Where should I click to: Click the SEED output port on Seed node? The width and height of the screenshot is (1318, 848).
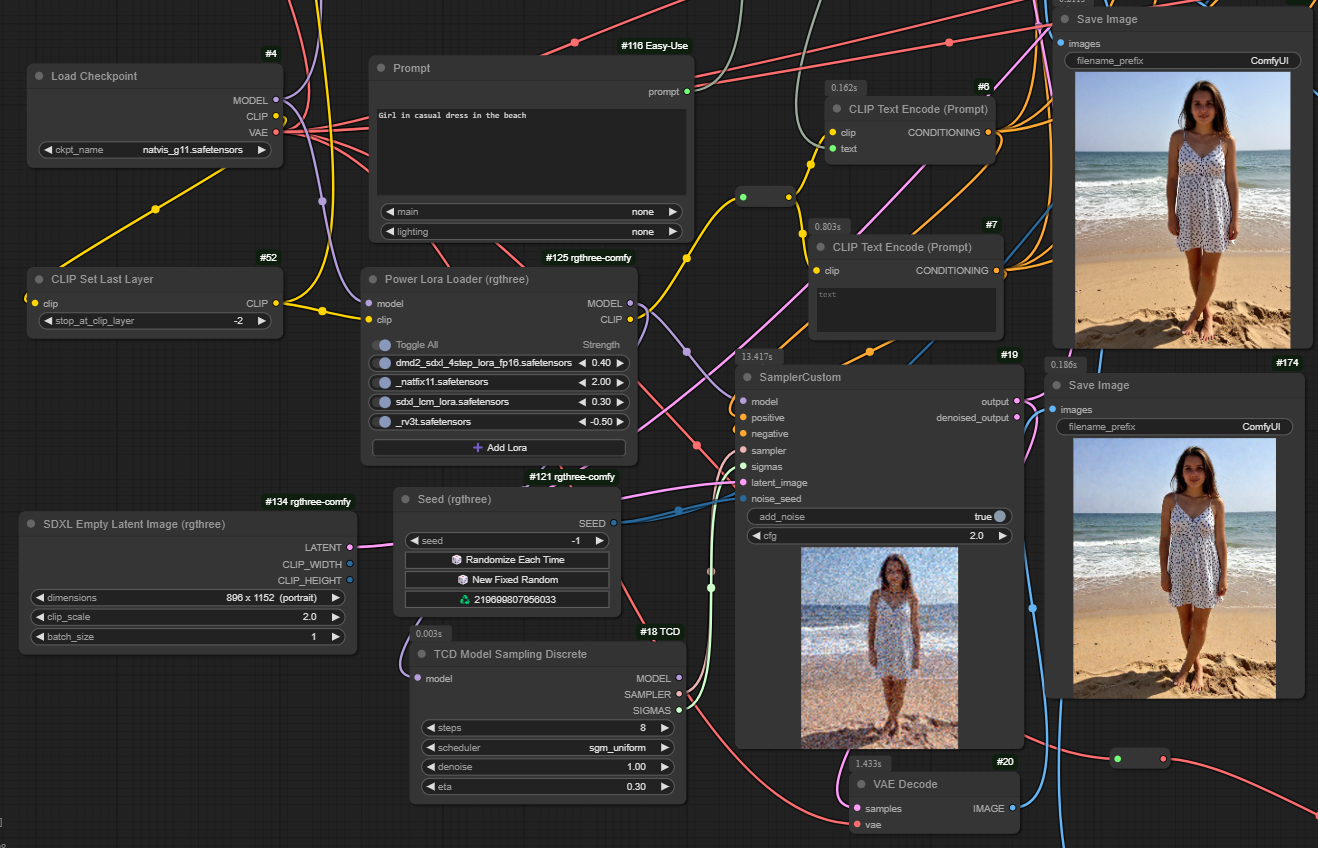(613, 523)
